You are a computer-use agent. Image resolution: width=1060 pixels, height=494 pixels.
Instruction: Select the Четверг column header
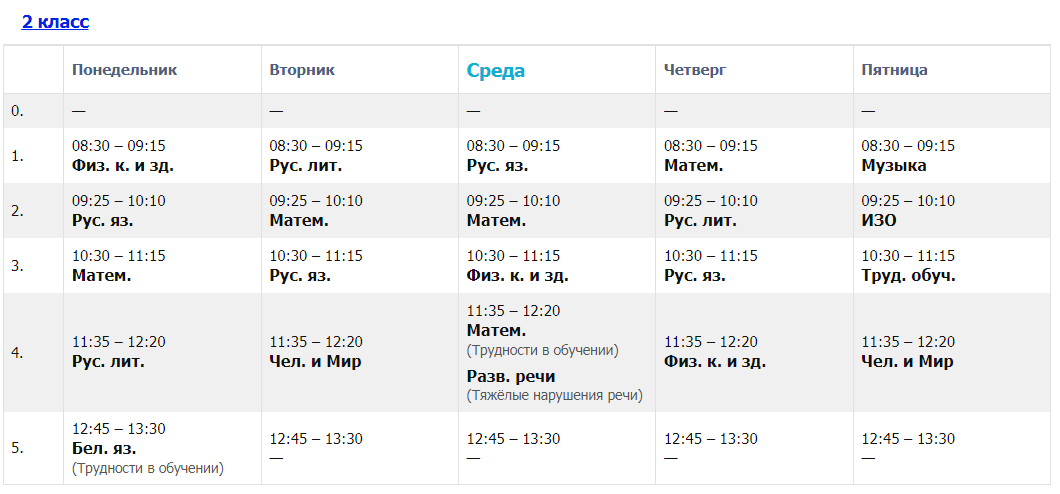tap(695, 70)
